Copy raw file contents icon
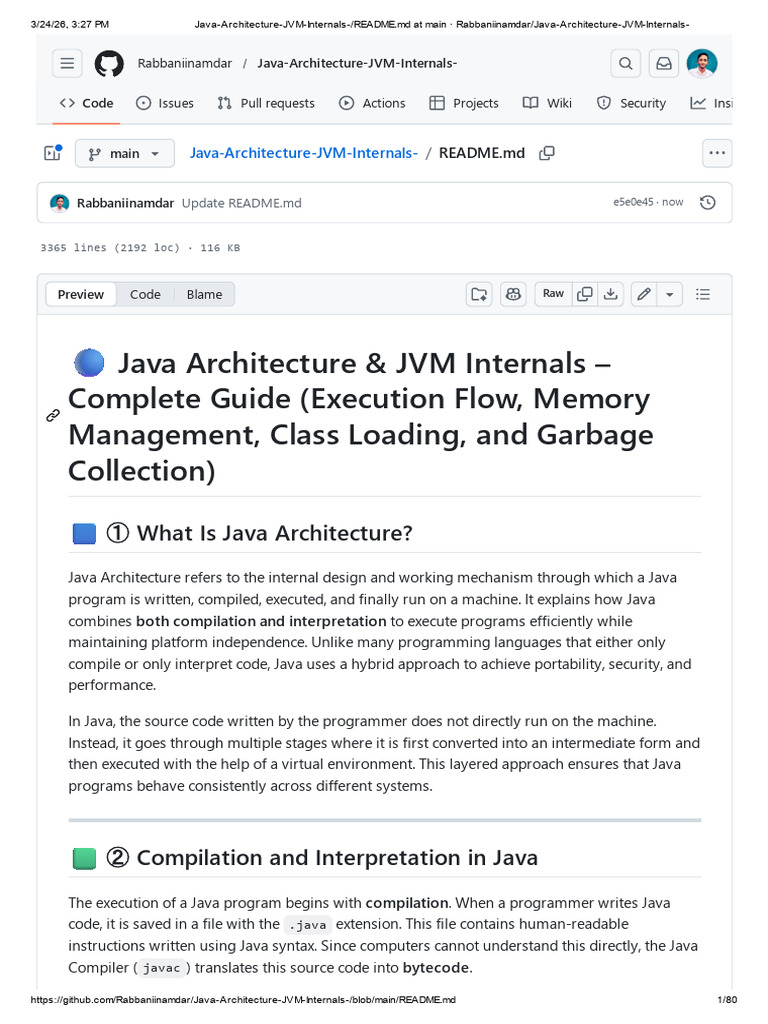Screen dimensions: 768x1024 pos(584,294)
